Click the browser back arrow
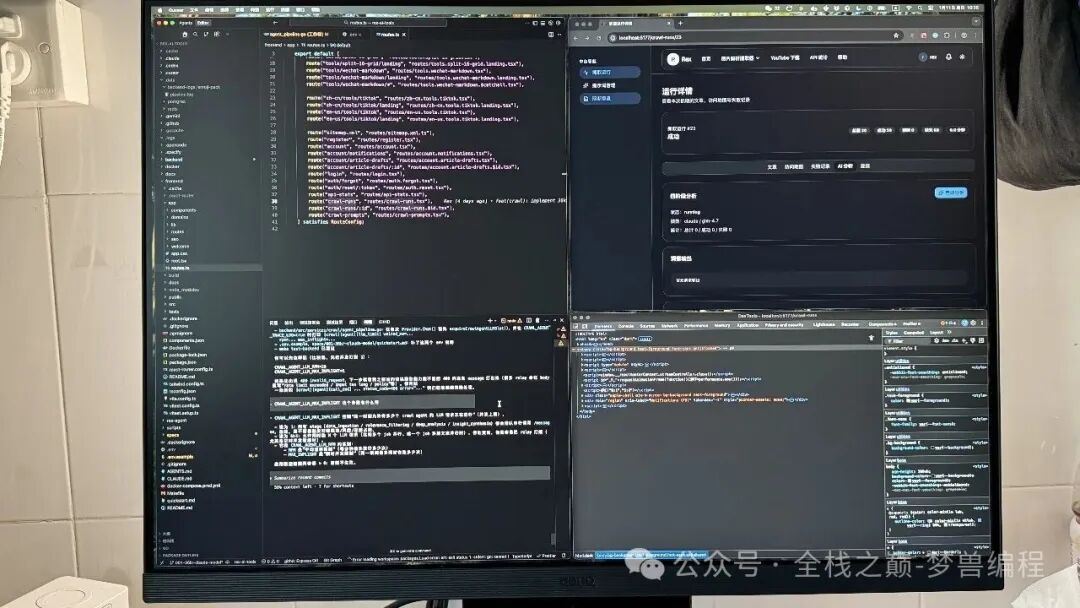Image resolution: width=1080 pixels, height=608 pixels. coord(575,38)
